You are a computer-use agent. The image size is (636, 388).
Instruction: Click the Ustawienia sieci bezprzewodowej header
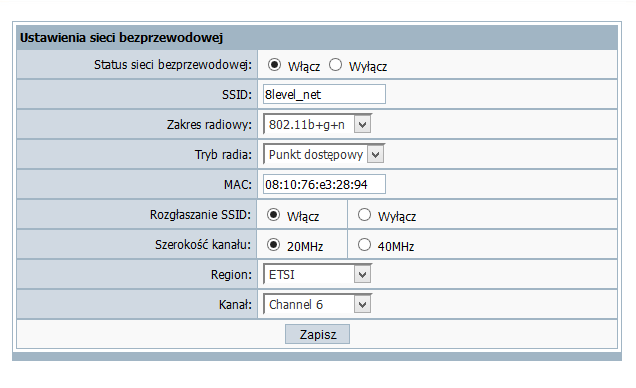point(121,38)
